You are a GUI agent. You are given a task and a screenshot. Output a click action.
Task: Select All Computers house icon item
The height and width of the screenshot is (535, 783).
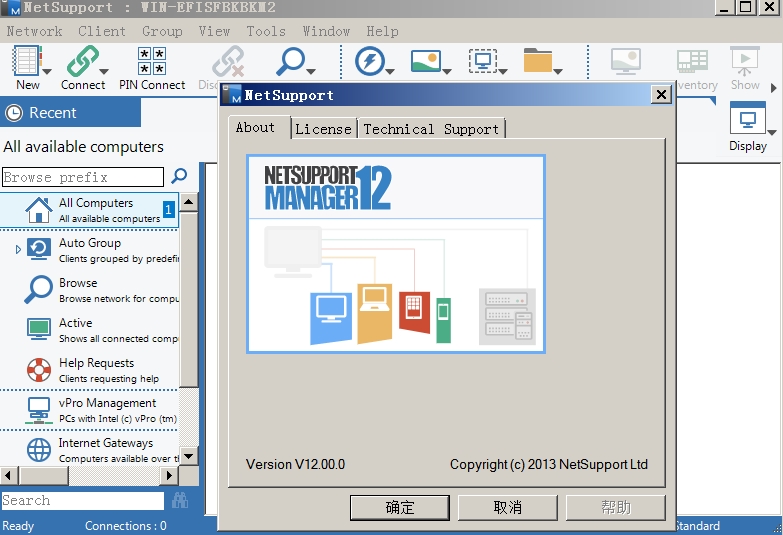point(89,210)
